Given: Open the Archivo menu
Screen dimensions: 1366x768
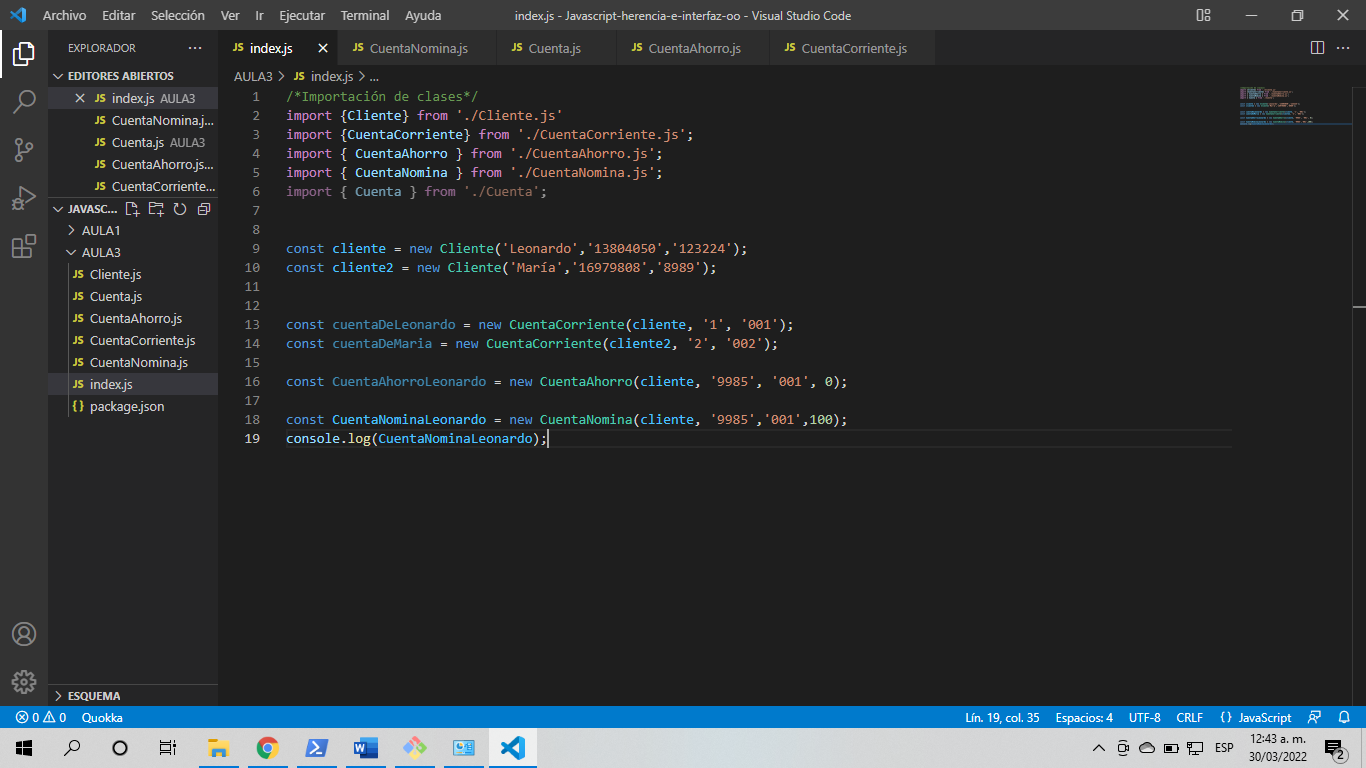Looking at the screenshot, I should click(64, 15).
